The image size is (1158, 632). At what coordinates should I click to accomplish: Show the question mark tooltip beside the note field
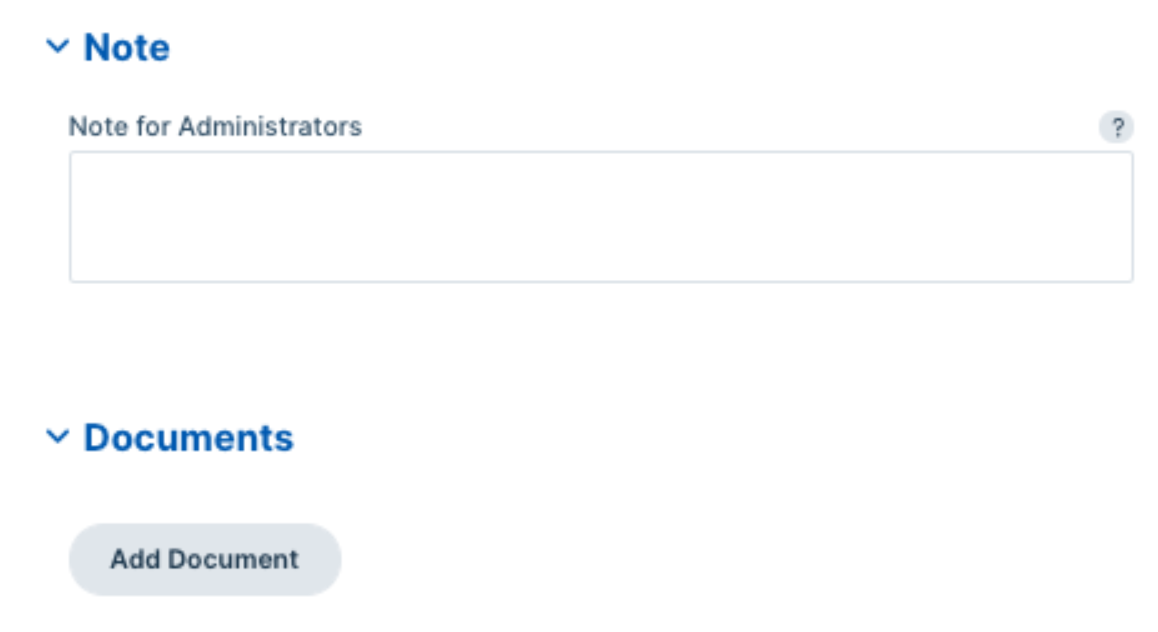click(1116, 127)
